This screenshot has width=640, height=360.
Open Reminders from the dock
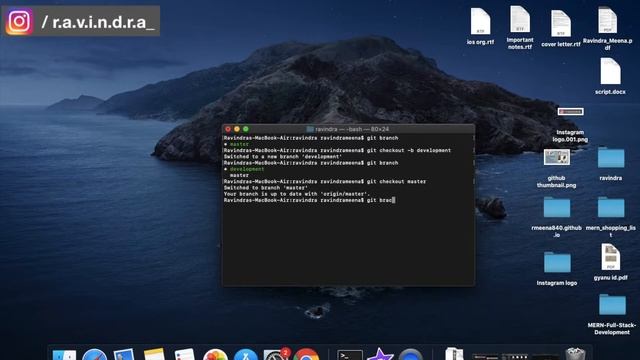pos(184,354)
